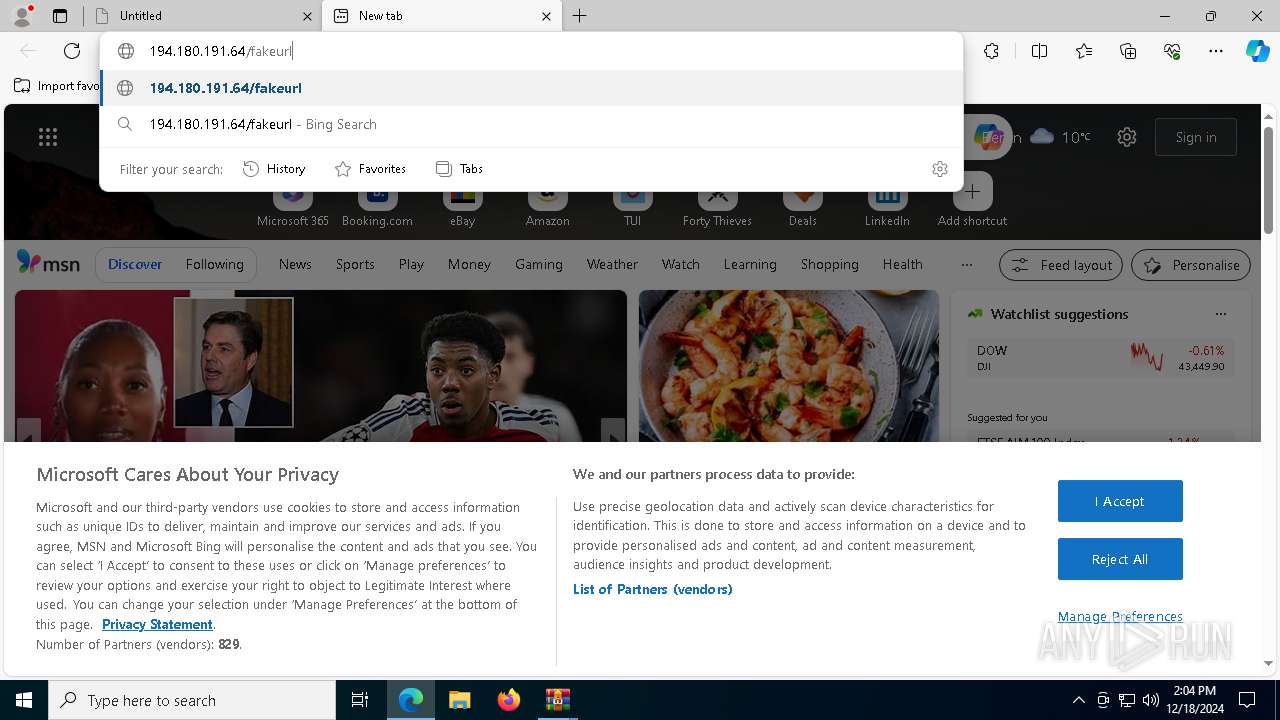Open the Privacy Statement link
The height and width of the screenshot is (720, 1280).
click(x=157, y=624)
